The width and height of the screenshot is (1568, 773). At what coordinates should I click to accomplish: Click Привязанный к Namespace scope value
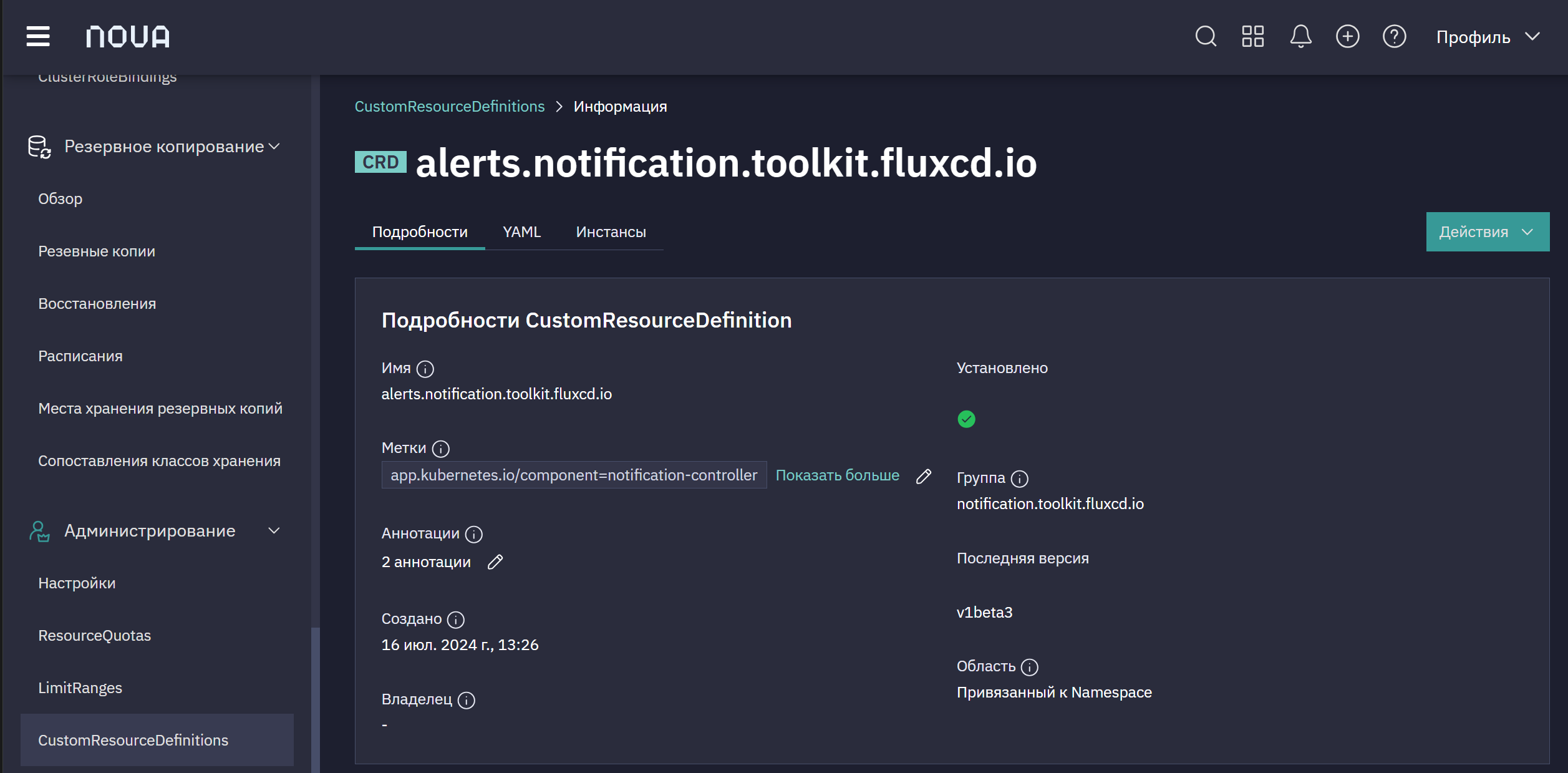pos(1054,693)
